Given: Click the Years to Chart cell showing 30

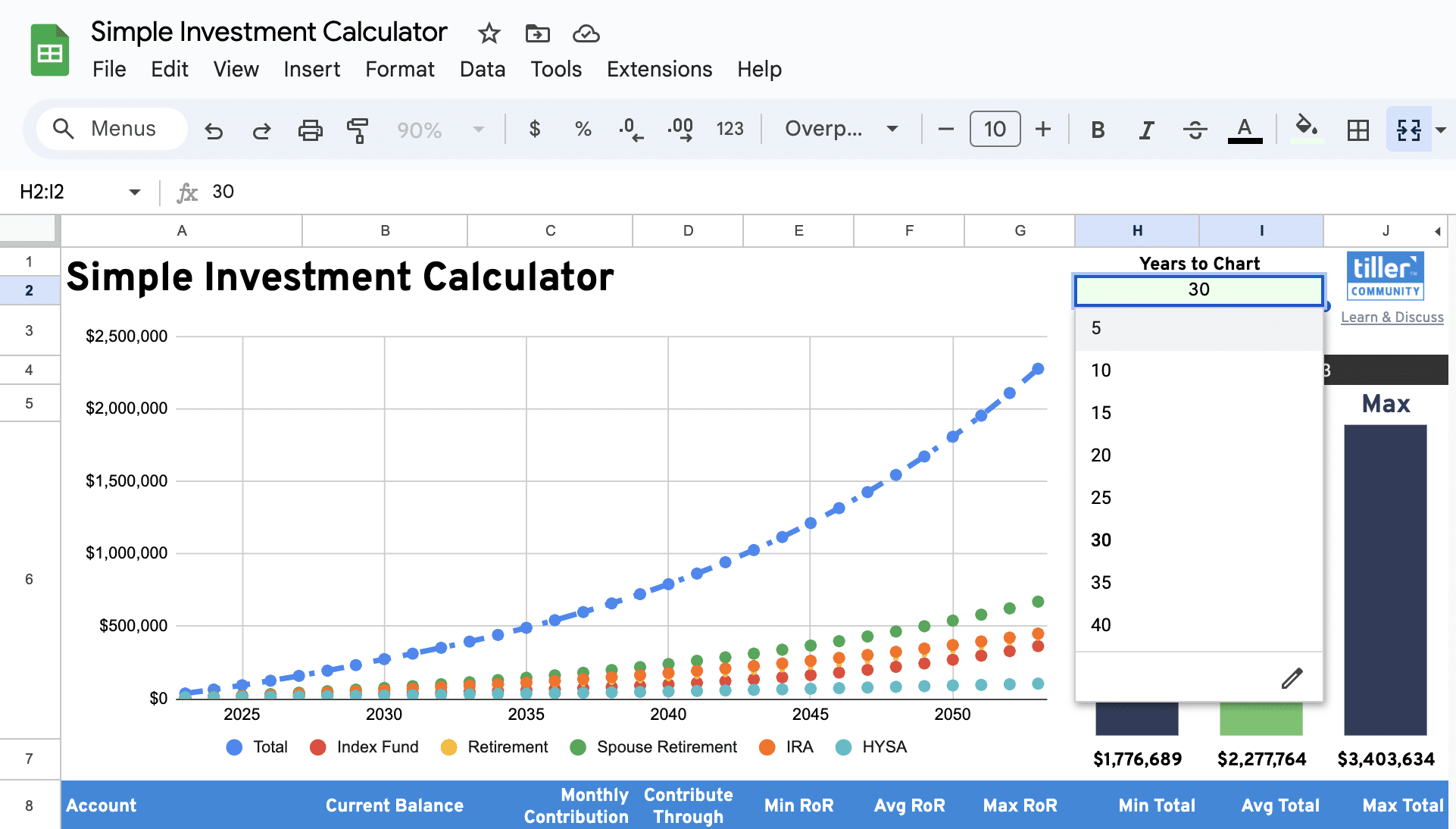Looking at the screenshot, I should tap(1198, 290).
